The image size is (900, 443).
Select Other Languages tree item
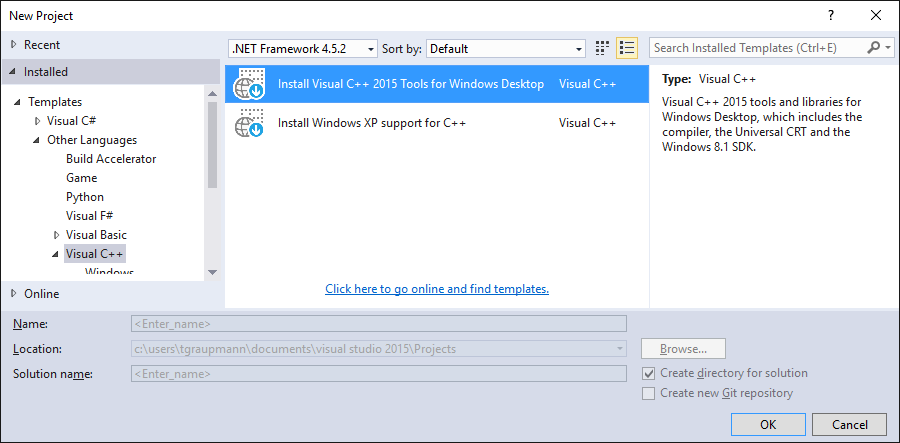(x=92, y=140)
